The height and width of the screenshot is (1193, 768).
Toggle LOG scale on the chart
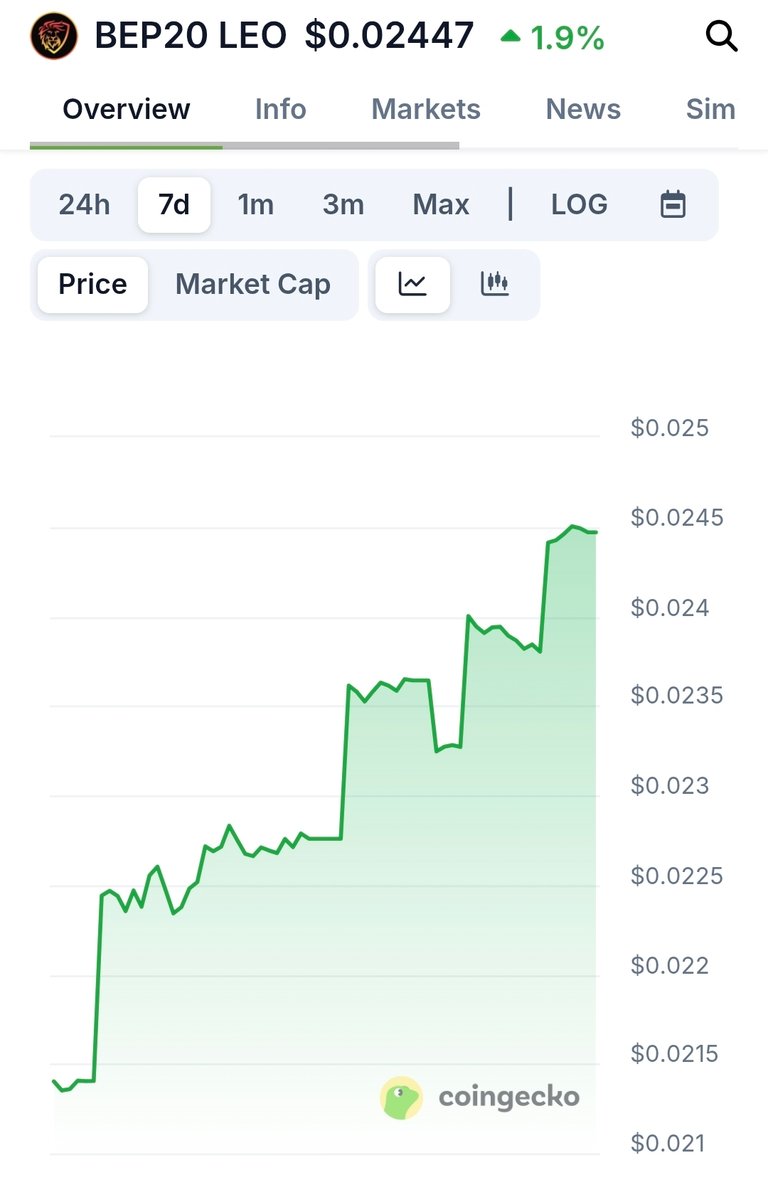tap(579, 204)
